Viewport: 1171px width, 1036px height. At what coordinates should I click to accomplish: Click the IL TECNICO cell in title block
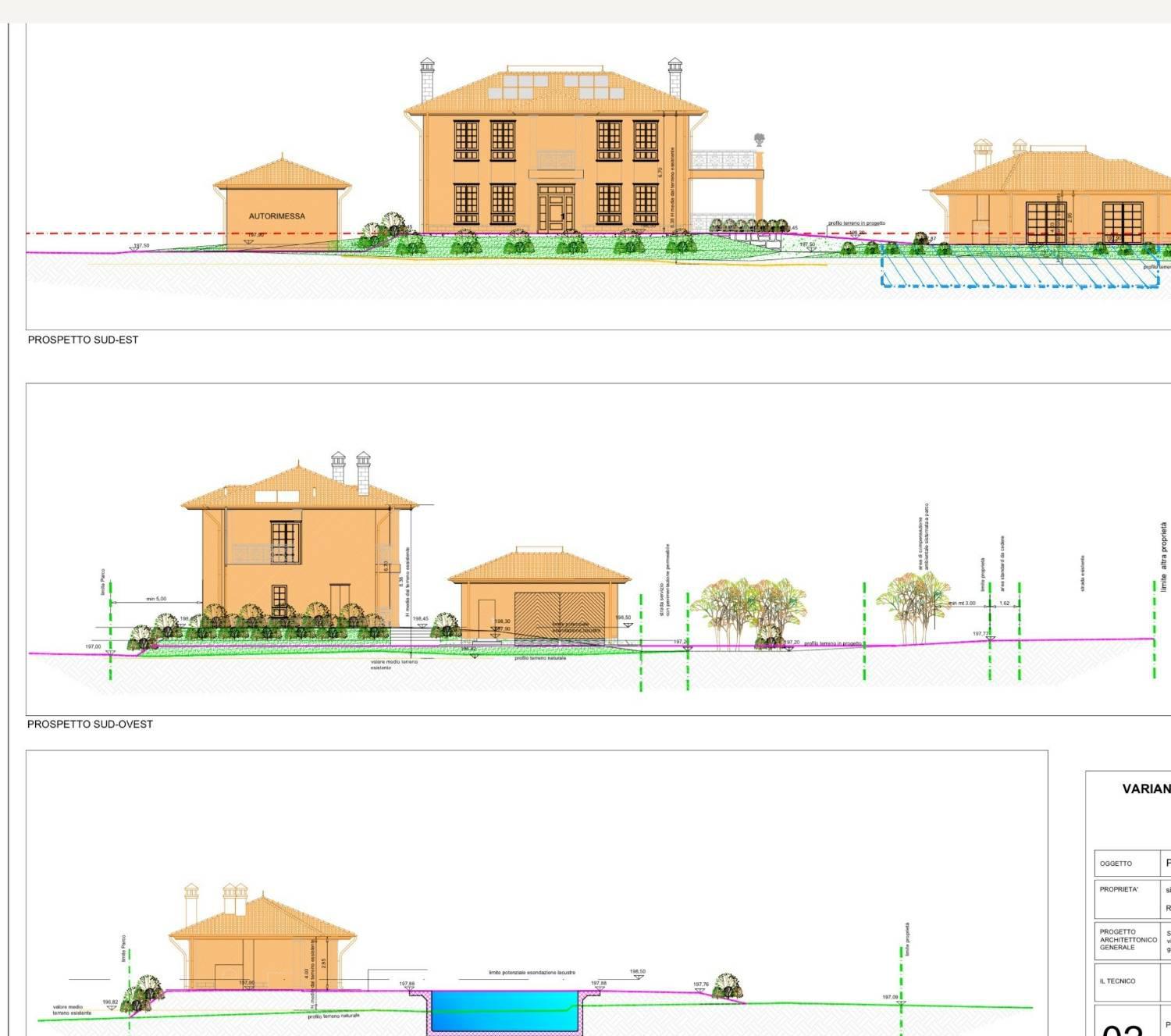tap(1117, 981)
